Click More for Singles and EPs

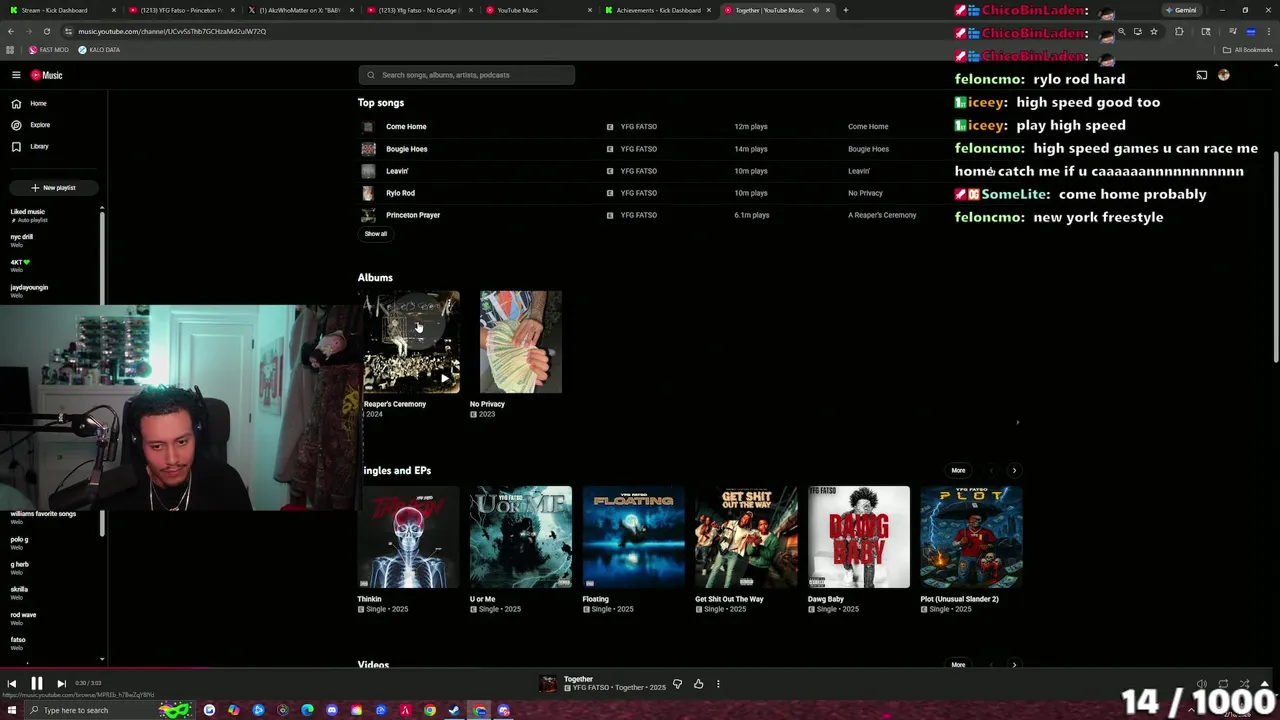(958, 470)
